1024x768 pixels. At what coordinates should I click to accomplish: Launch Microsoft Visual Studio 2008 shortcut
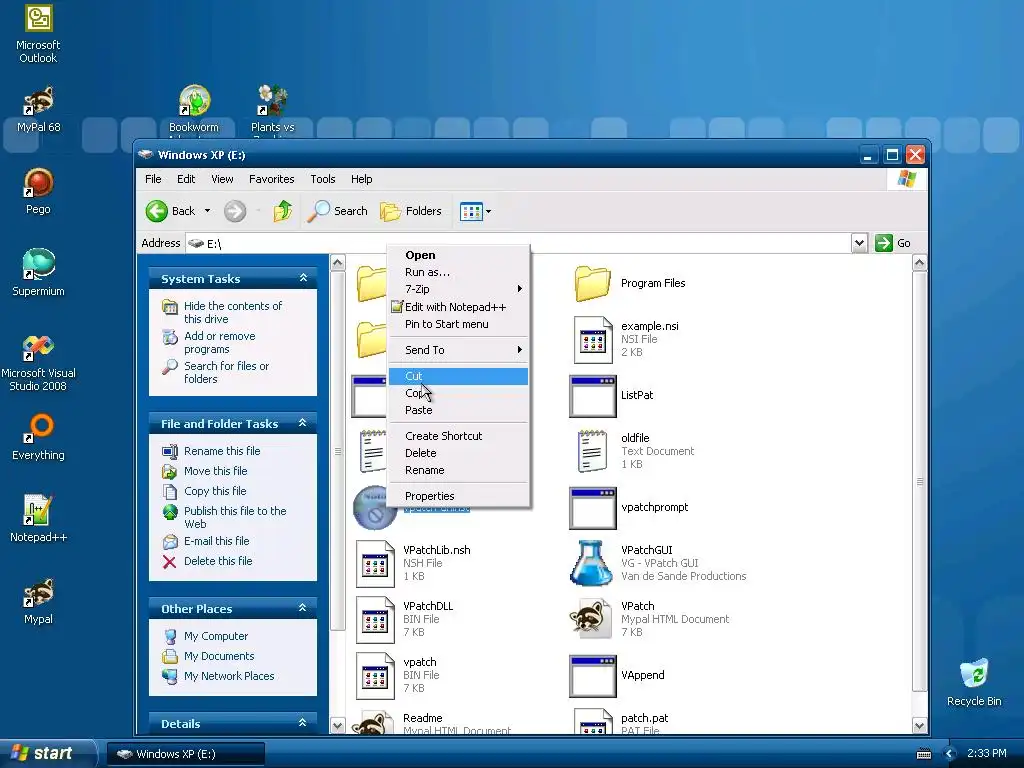[38, 362]
